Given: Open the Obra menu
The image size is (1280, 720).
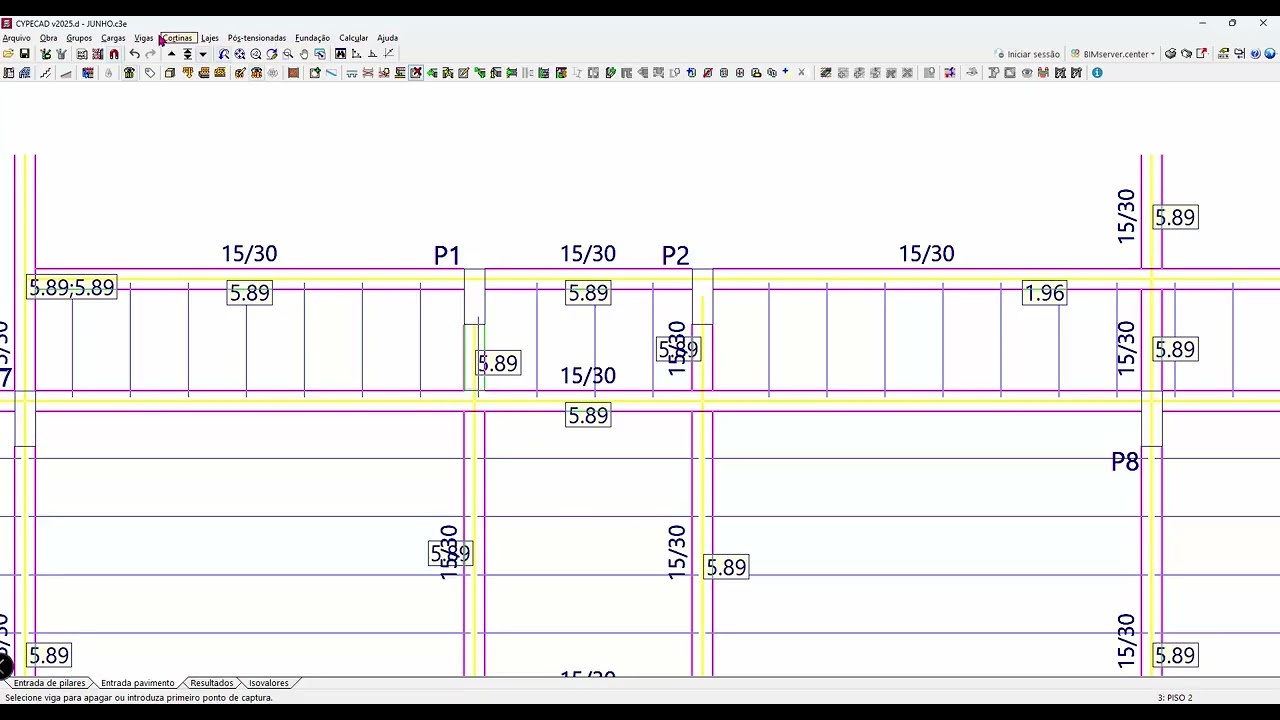Looking at the screenshot, I should pos(48,38).
